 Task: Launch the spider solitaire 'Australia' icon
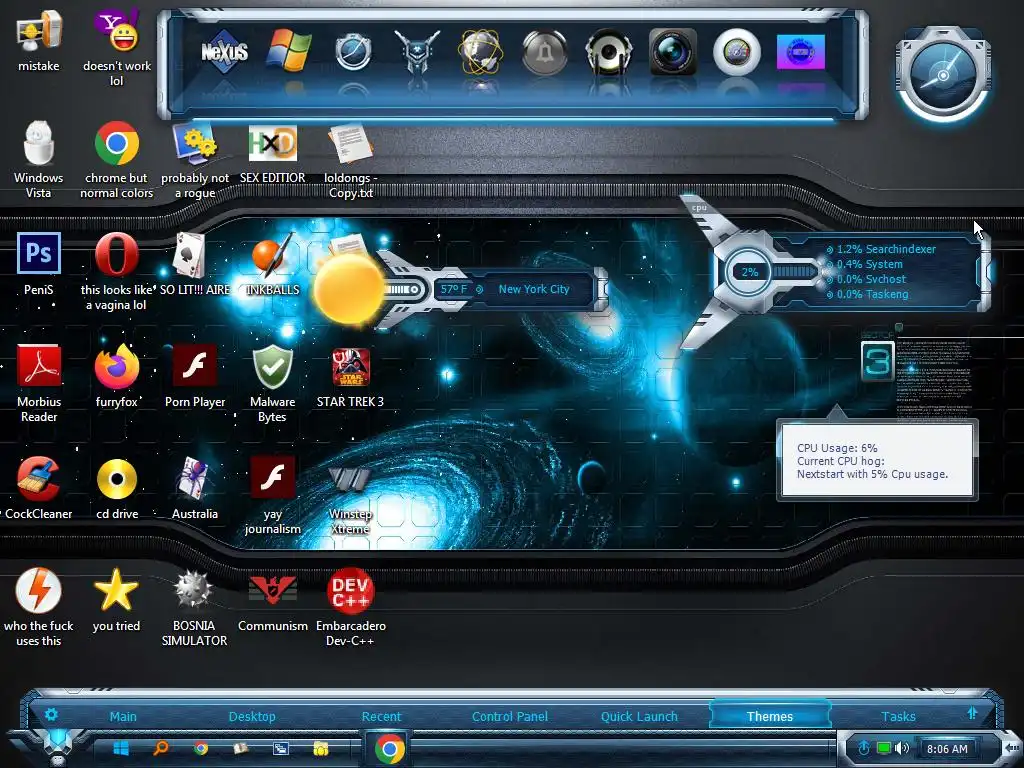click(x=195, y=488)
